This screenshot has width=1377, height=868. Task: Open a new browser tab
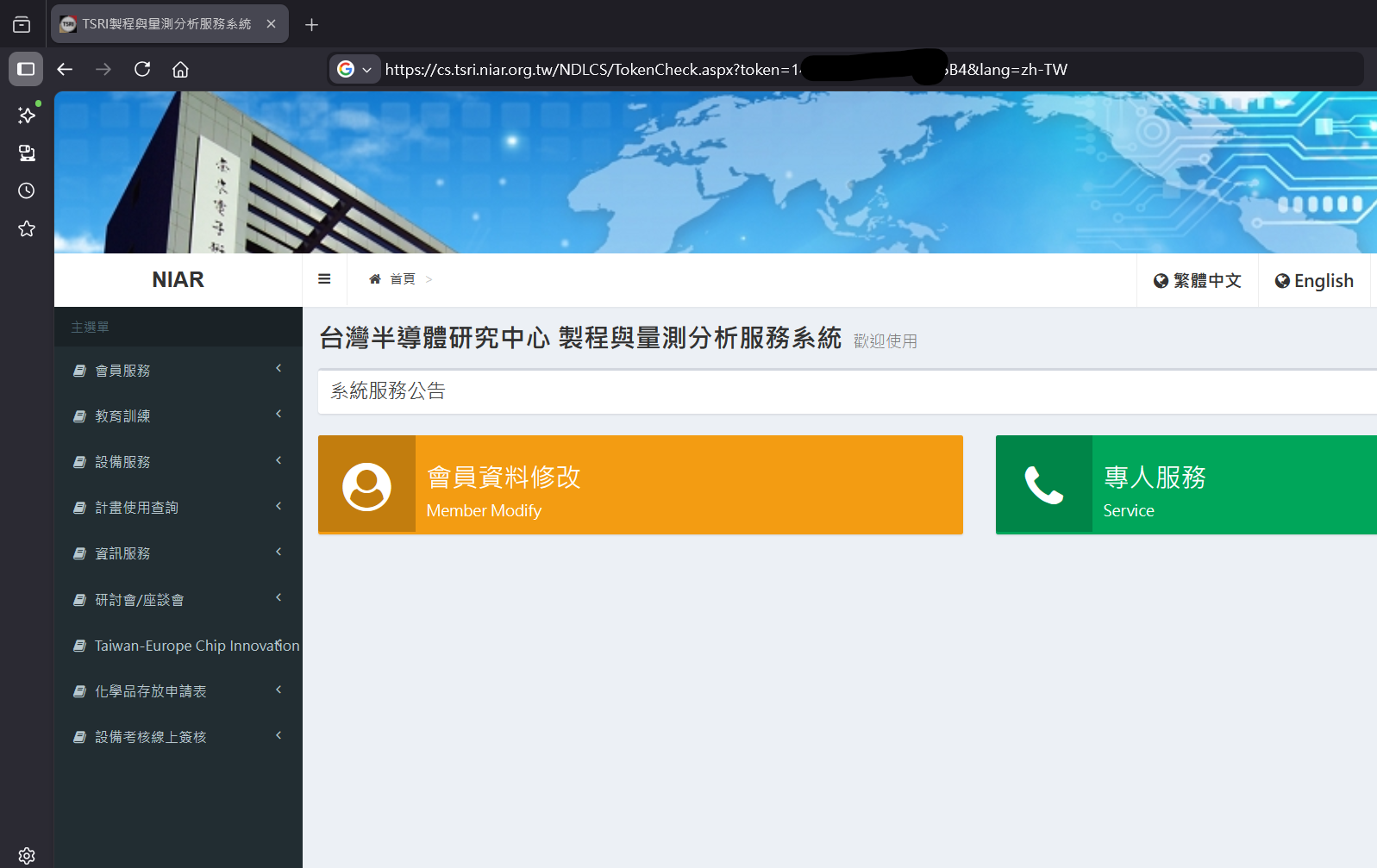pos(311,25)
